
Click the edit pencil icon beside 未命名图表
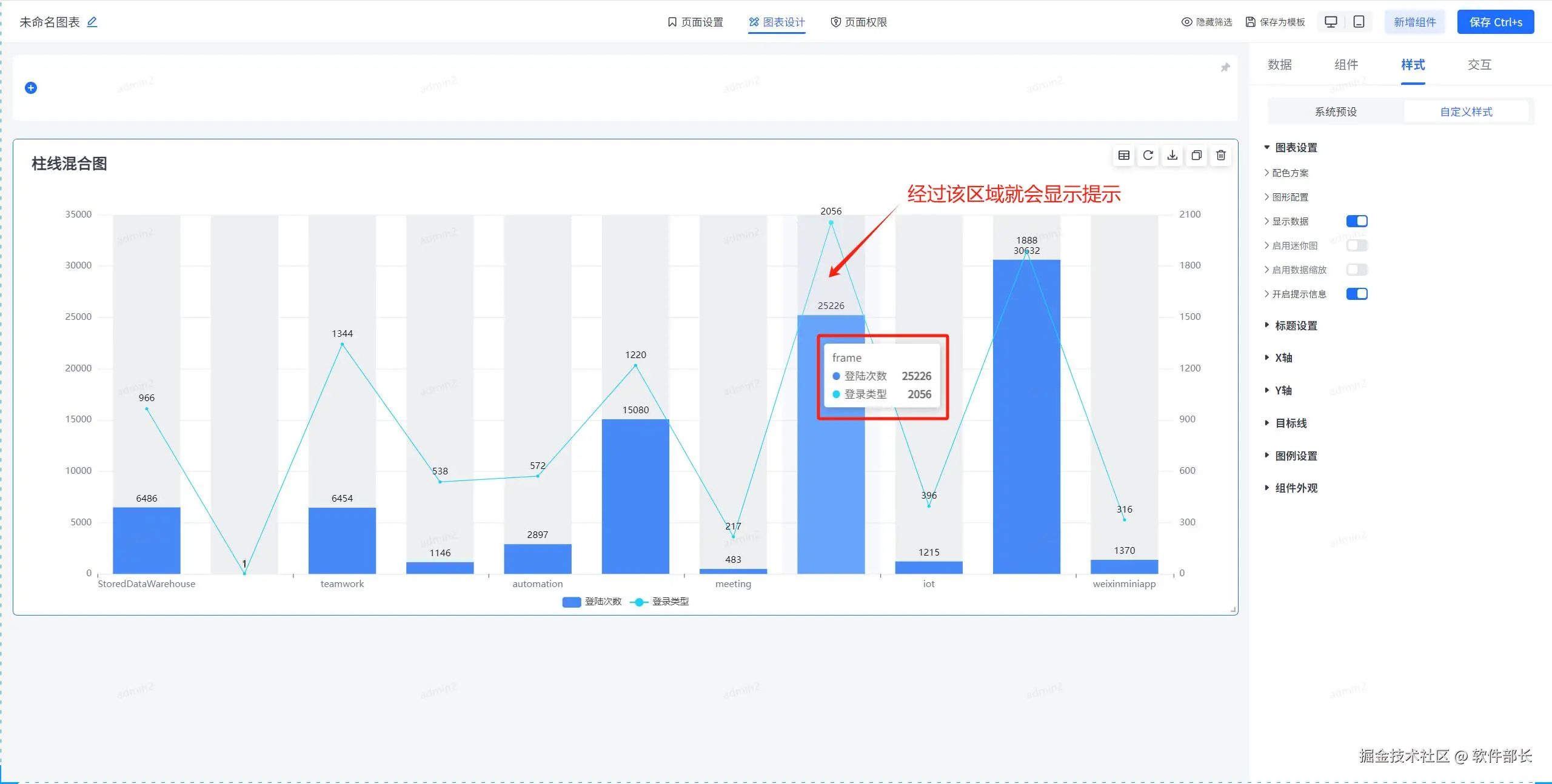pos(92,22)
